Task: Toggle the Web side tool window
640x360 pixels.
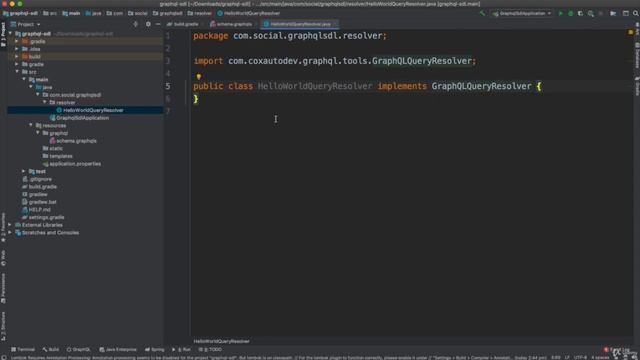Action: 3,258
